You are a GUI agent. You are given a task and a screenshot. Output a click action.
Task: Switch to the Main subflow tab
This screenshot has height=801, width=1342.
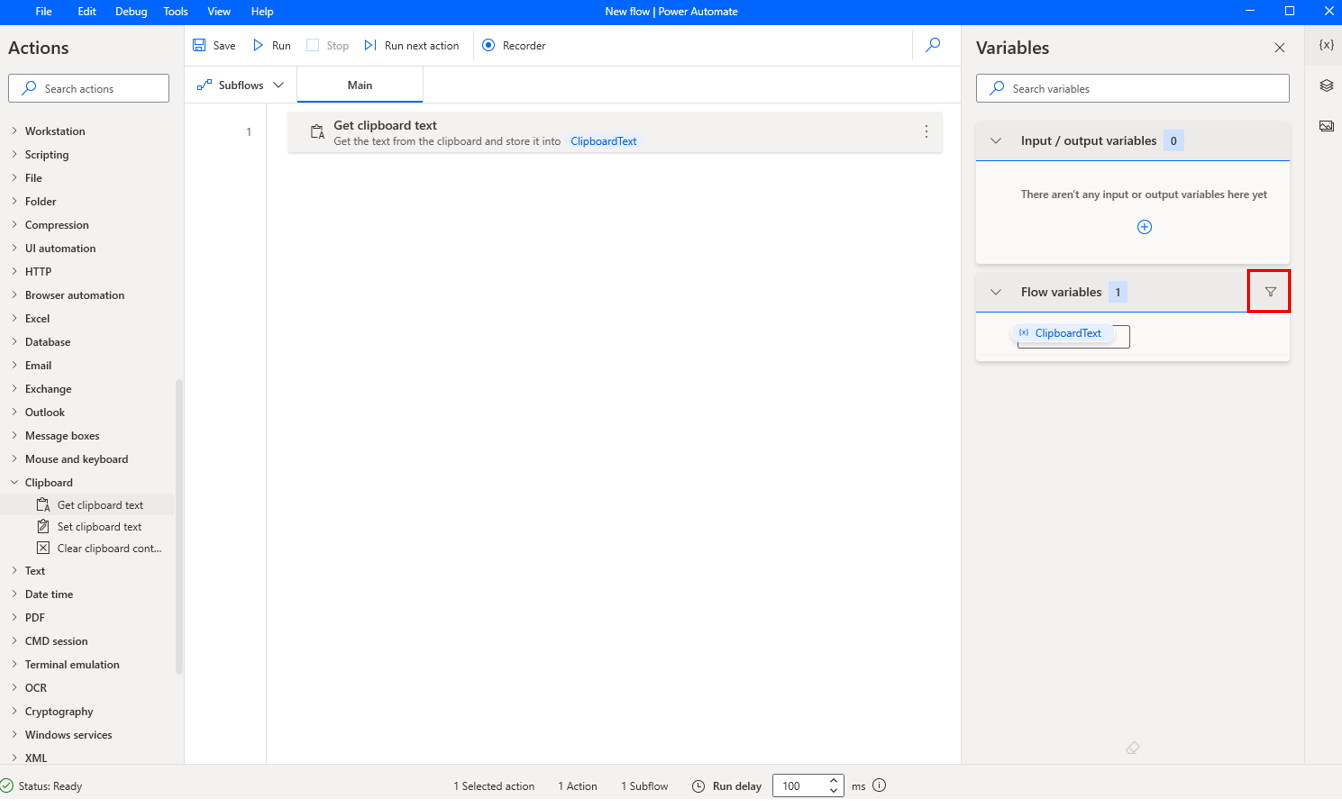click(359, 85)
